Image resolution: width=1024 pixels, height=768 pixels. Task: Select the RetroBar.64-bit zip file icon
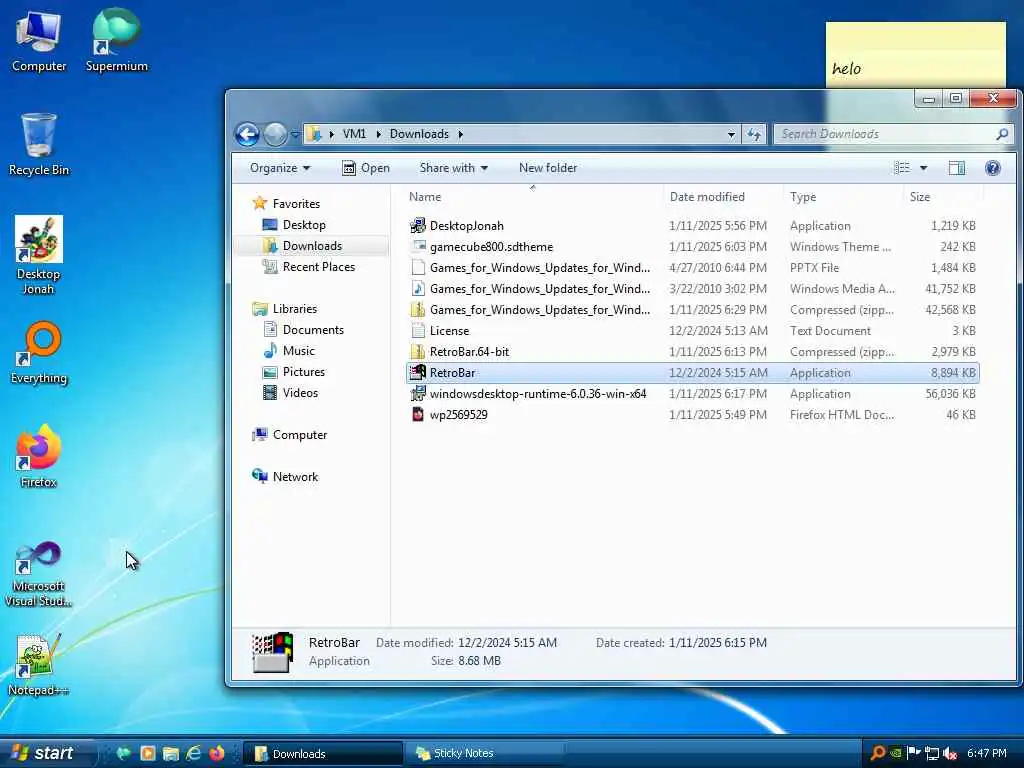(418, 351)
